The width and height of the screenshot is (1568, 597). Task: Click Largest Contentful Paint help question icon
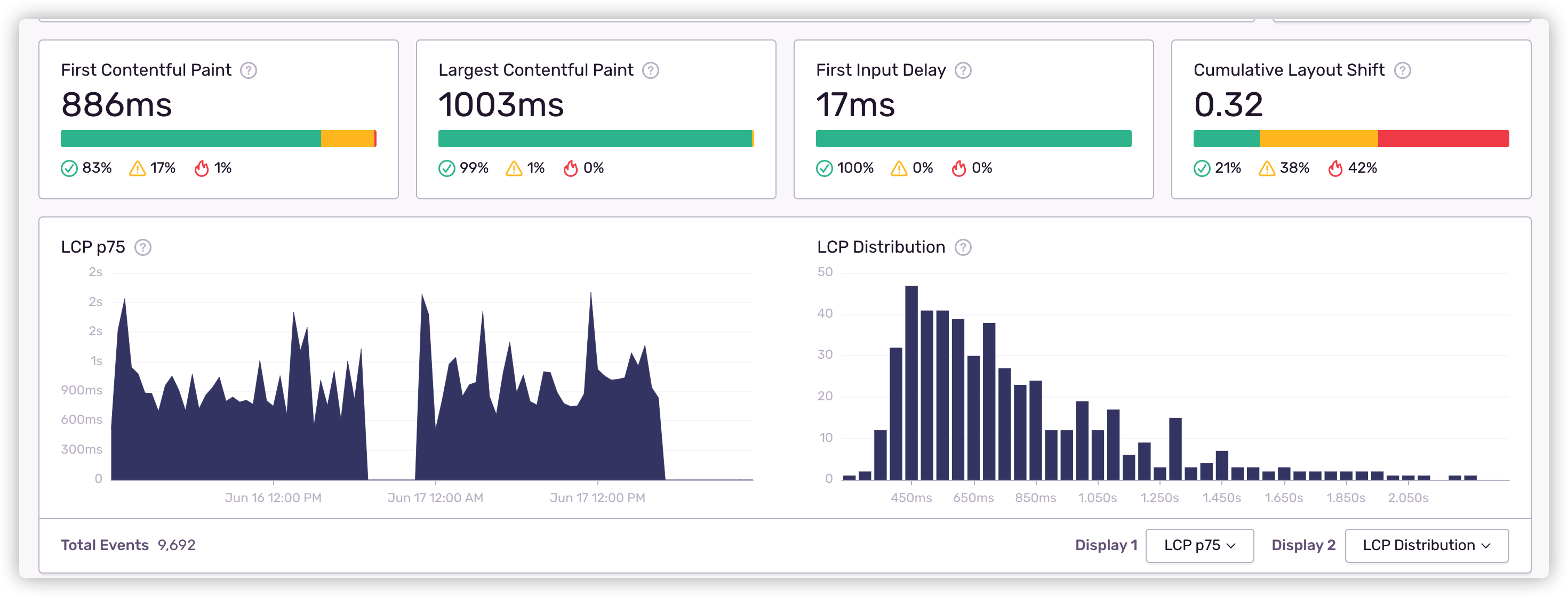click(x=651, y=70)
